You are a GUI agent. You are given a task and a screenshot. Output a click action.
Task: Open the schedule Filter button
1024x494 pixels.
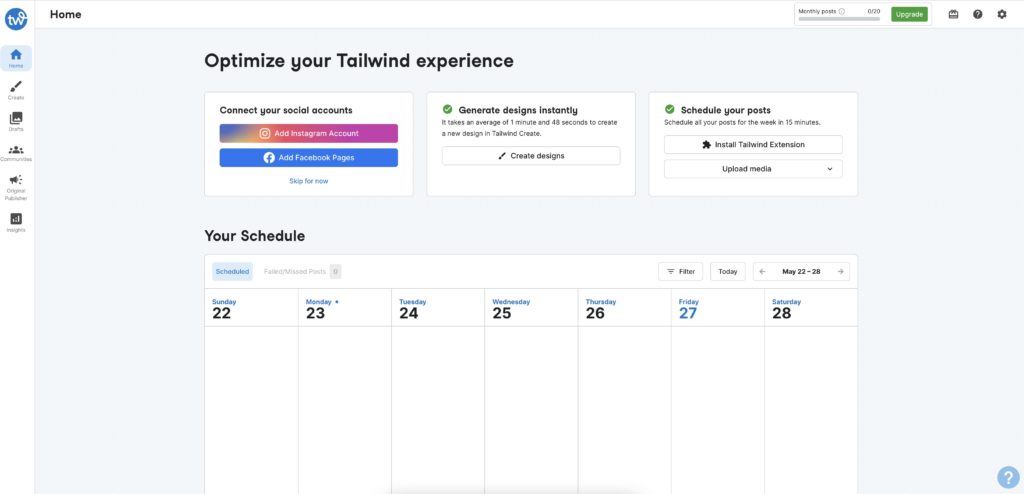point(680,271)
